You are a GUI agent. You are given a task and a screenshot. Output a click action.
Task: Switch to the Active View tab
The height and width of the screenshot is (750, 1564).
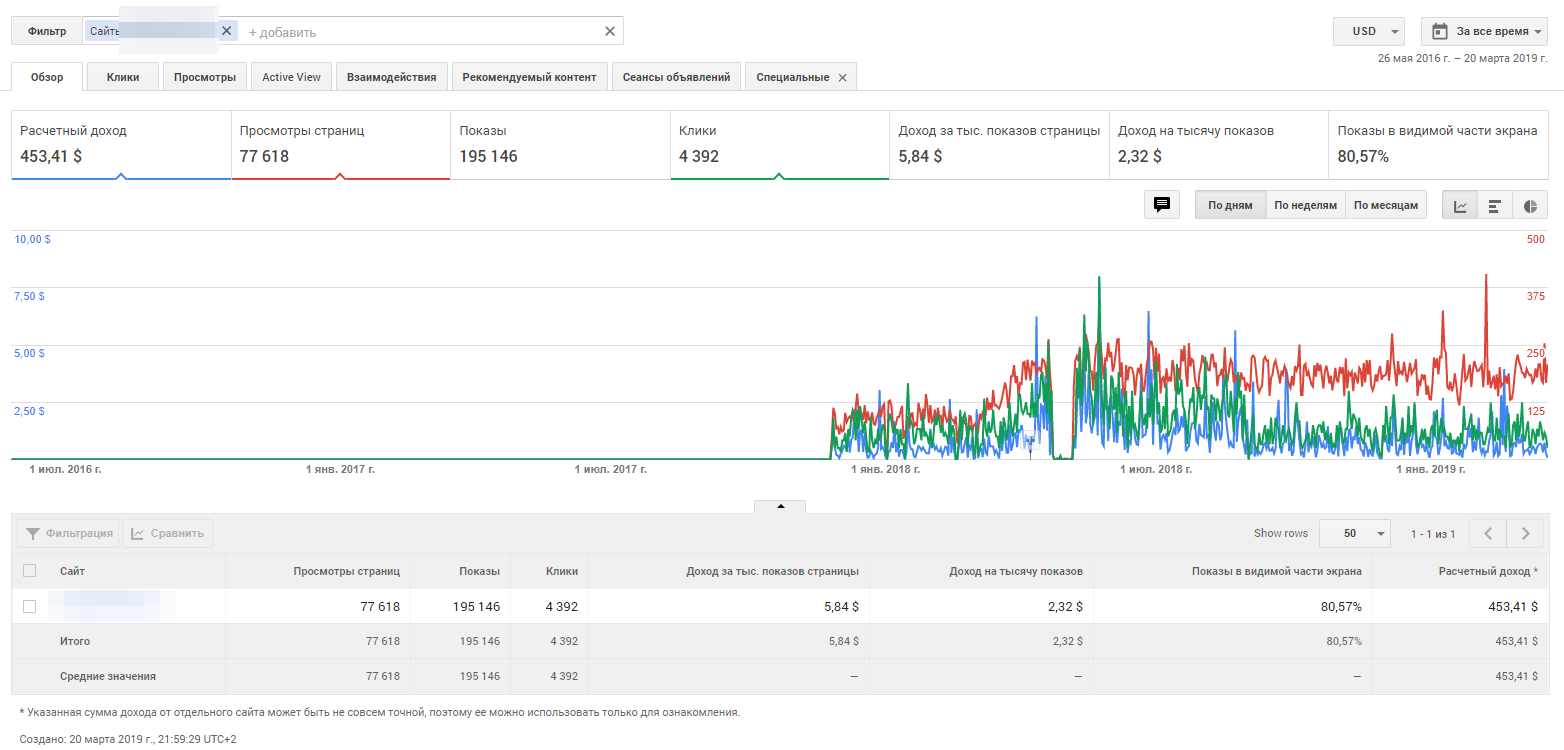(x=291, y=77)
